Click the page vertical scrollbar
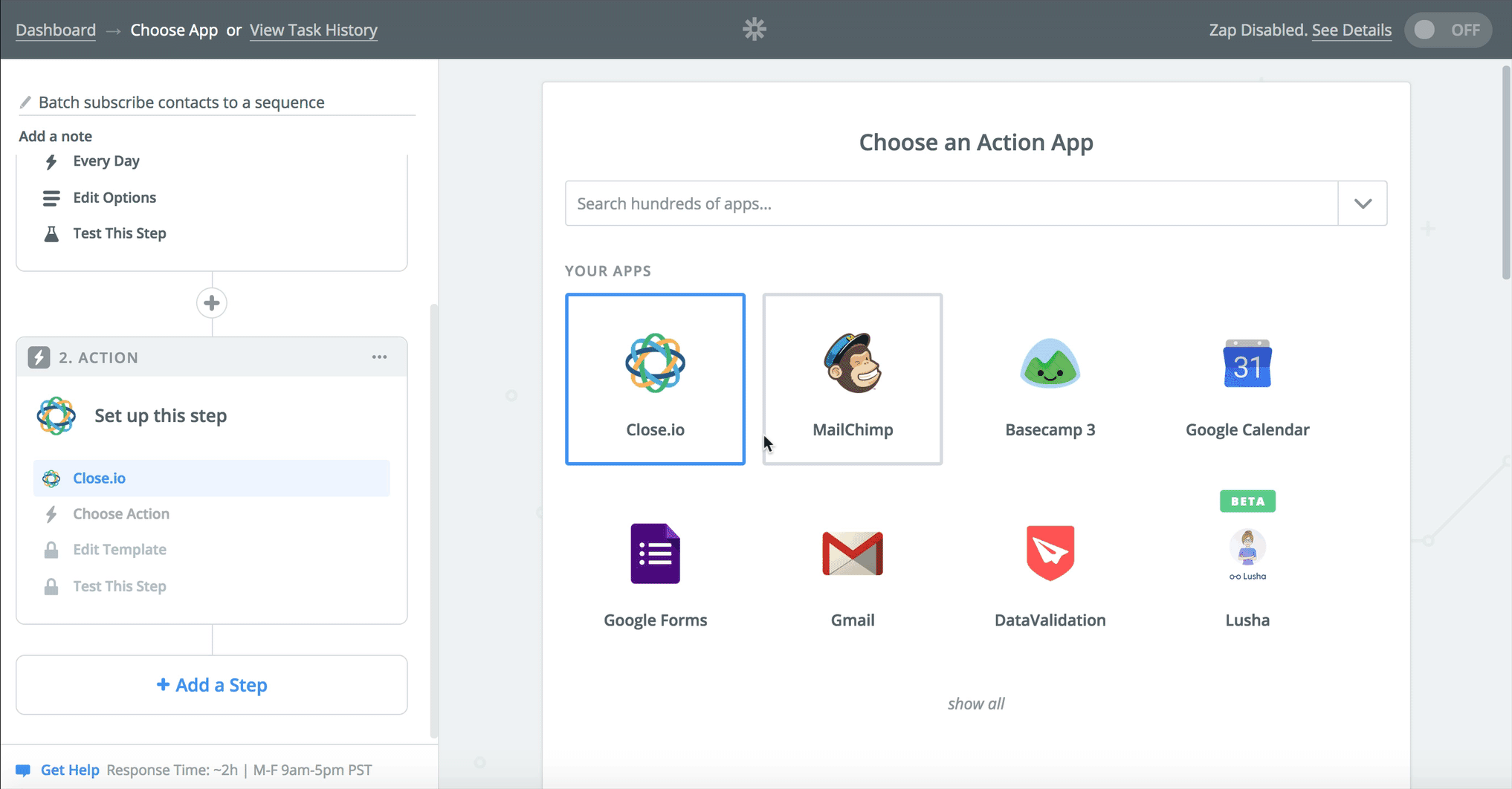Screen dimensions: 1512x789 click(1506, 172)
